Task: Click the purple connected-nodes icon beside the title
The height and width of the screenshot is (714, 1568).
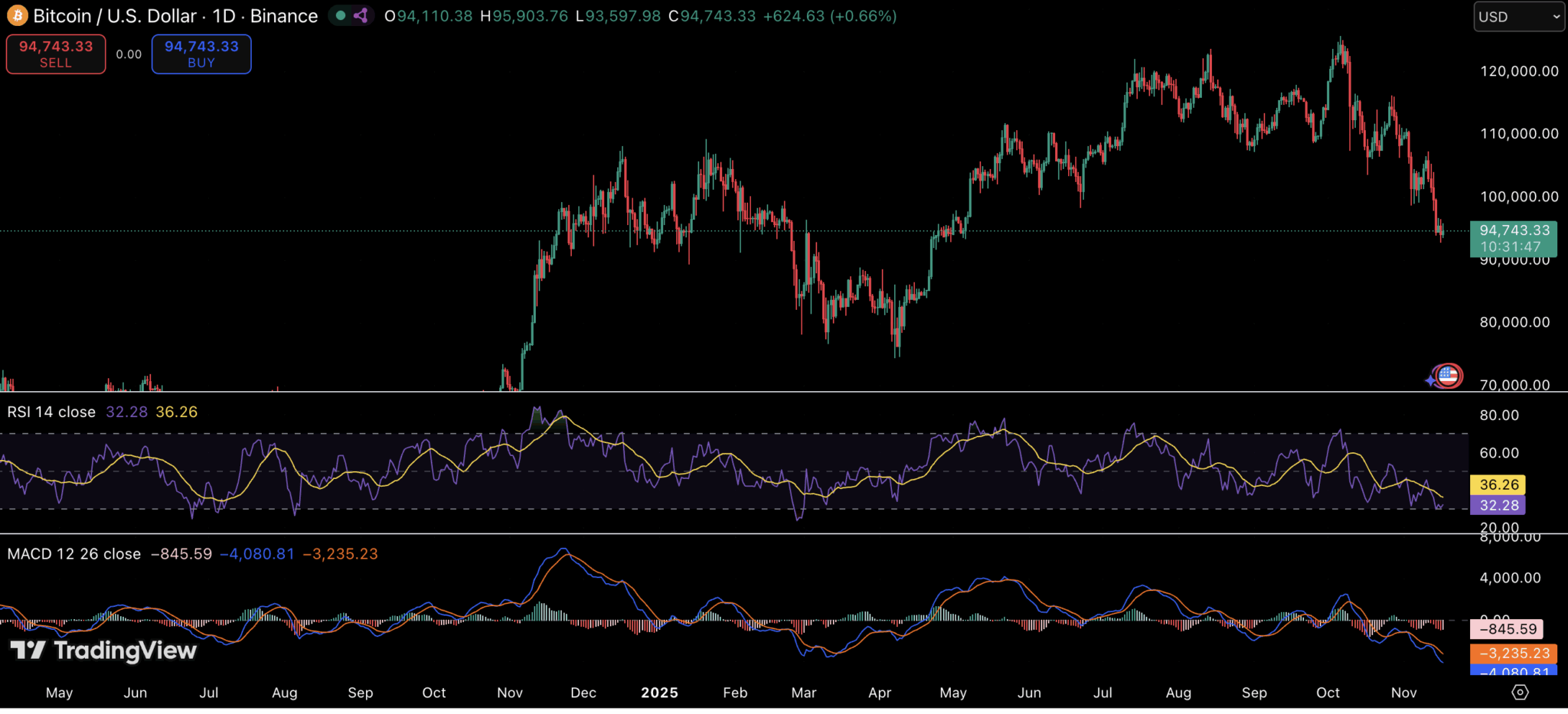Action: (x=361, y=15)
